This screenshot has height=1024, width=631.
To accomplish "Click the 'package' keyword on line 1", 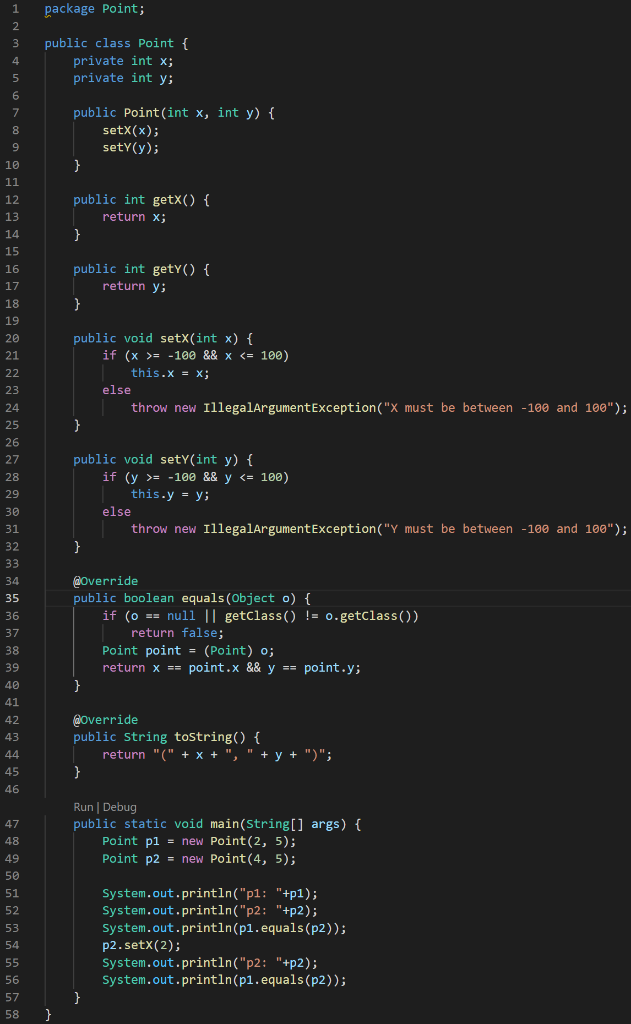I will pyautogui.click(x=69, y=9).
